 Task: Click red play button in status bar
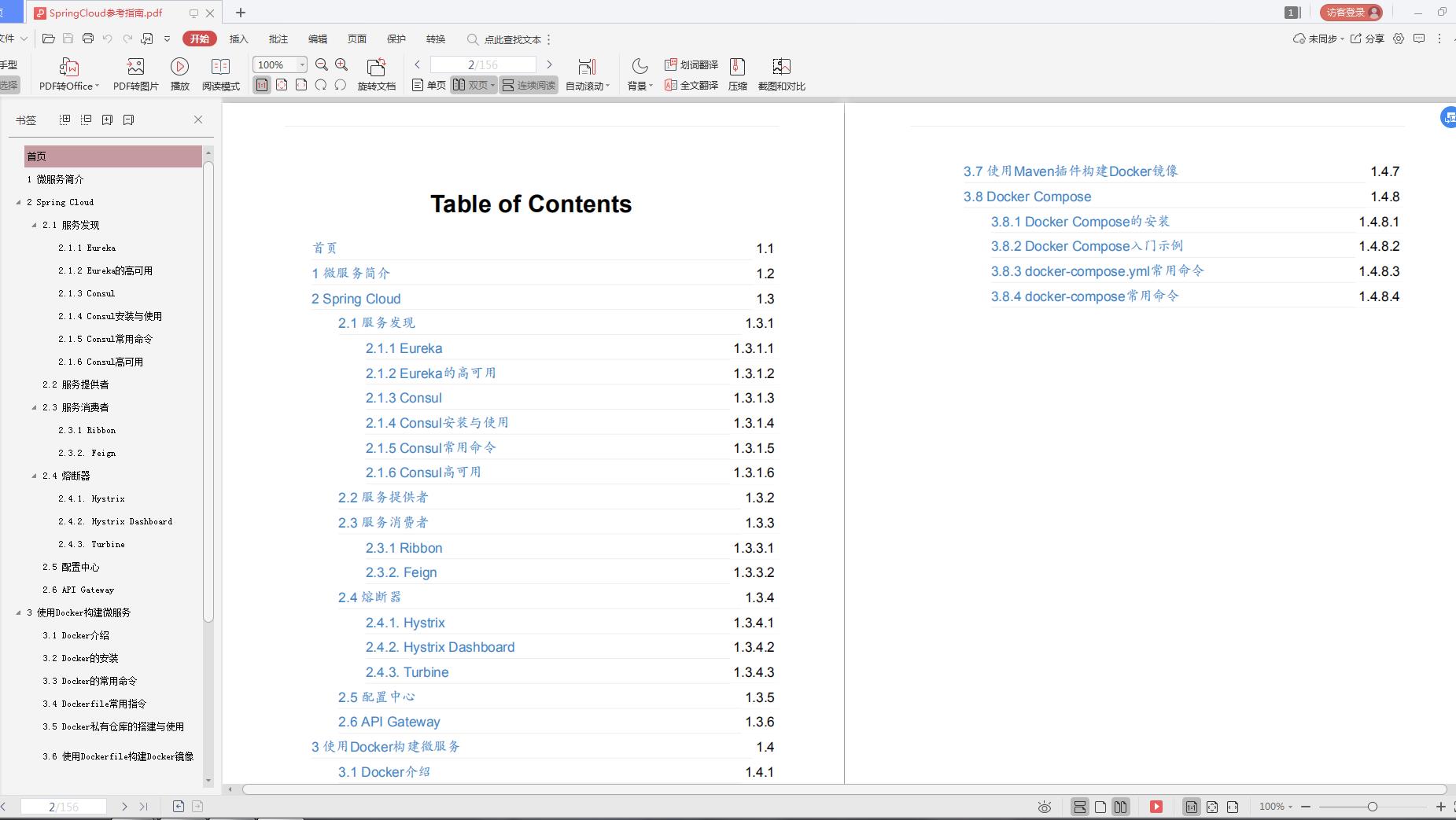pyautogui.click(x=1156, y=807)
